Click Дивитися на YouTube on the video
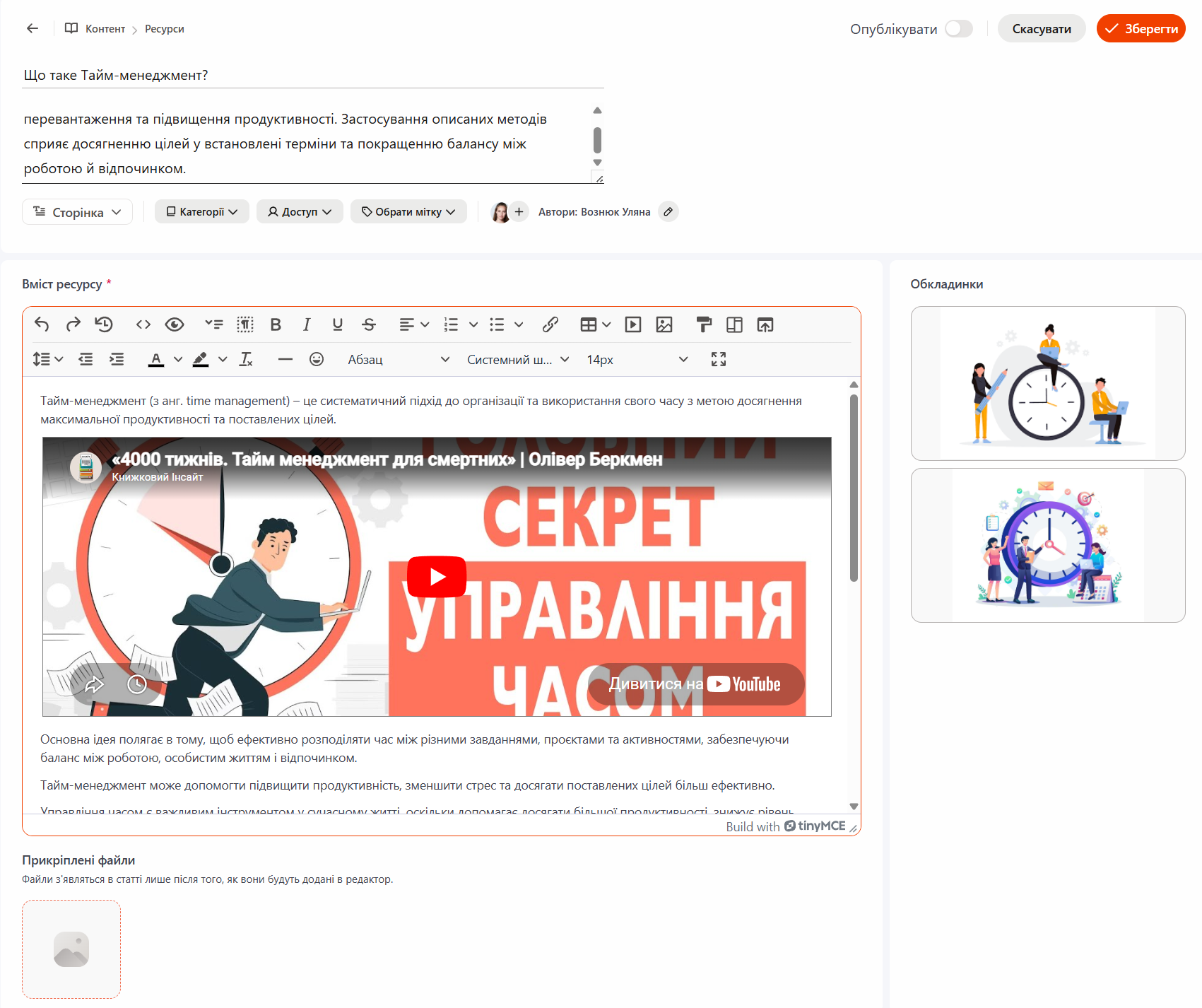Viewport: 1202px width, 1008px height. (696, 684)
